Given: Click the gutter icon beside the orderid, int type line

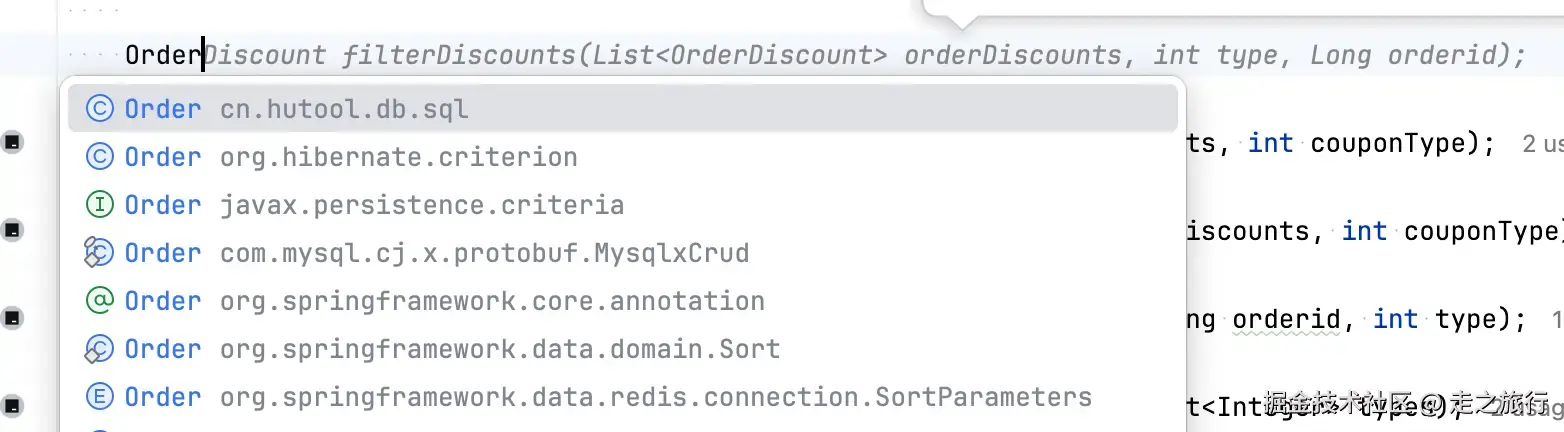Looking at the screenshot, I should coord(12,319).
